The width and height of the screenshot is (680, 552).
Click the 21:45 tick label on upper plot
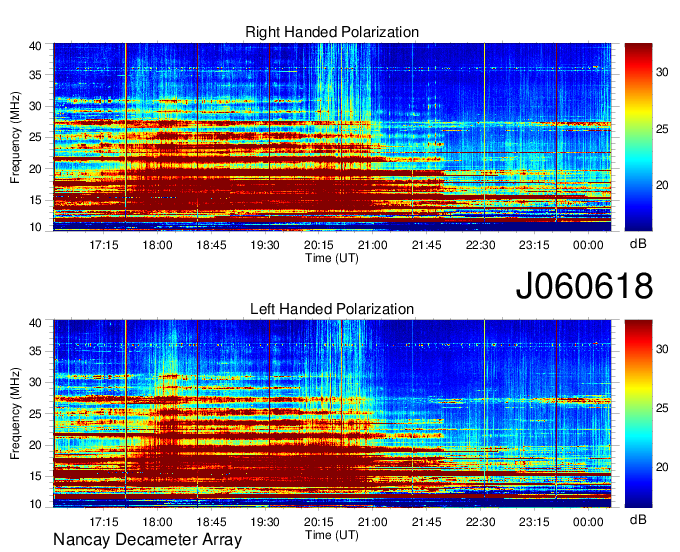(x=426, y=245)
